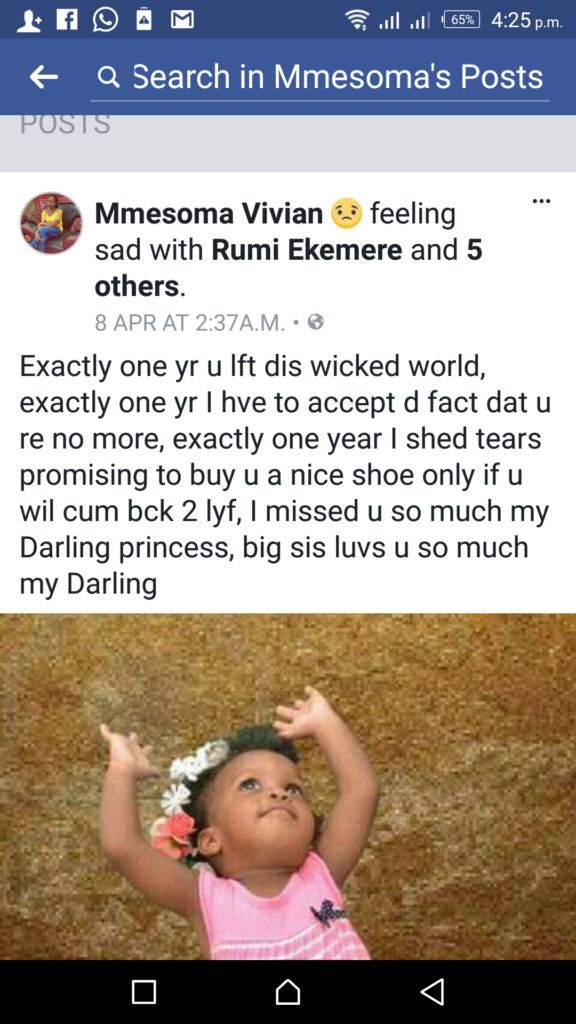This screenshot has width=576, height=1024.
Task: Tap the Android home button
Action: (x=288, y=991)
